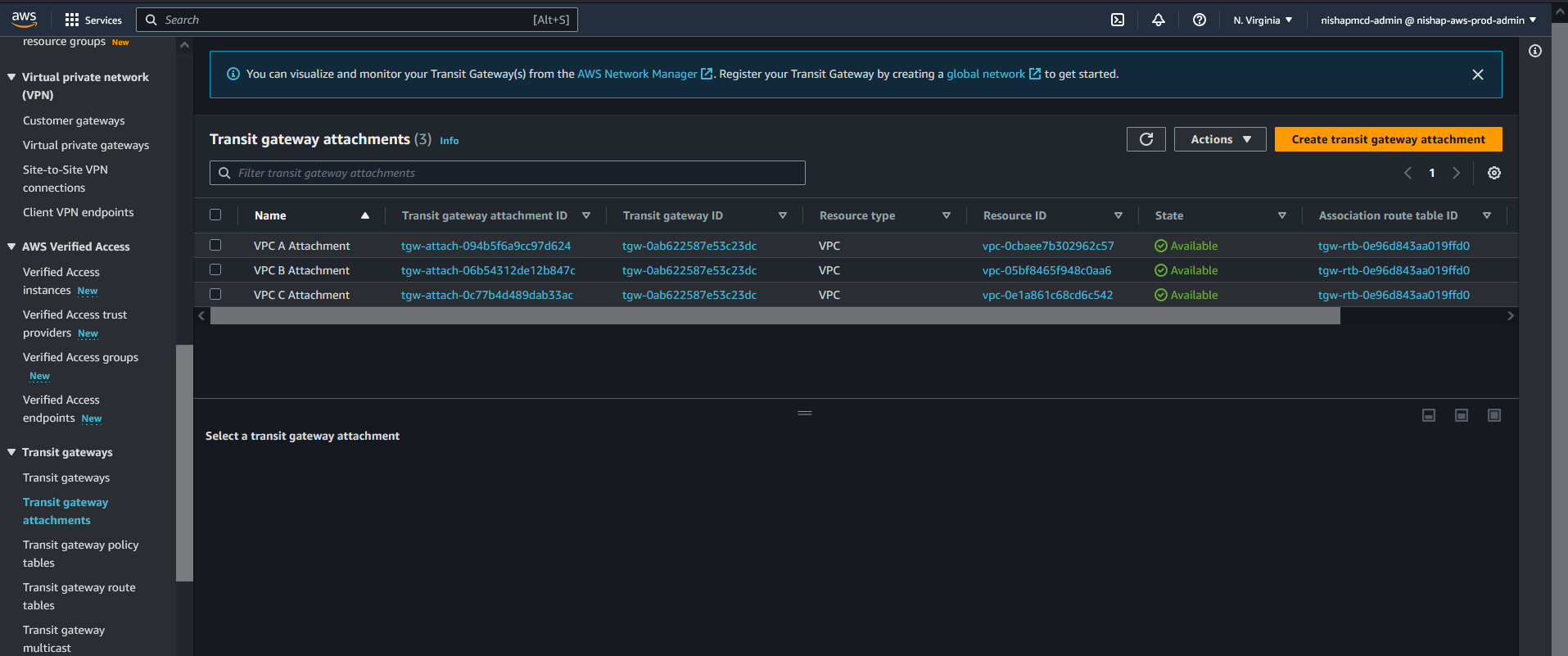
Task: Click the AWS logo home icon
Action: 24,19
